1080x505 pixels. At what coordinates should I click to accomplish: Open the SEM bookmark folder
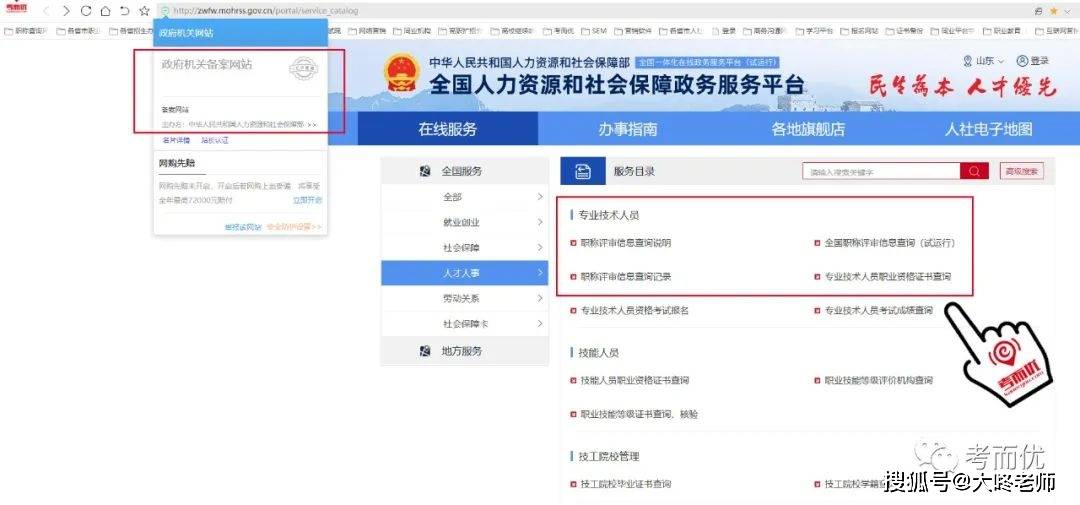[592, 30]
